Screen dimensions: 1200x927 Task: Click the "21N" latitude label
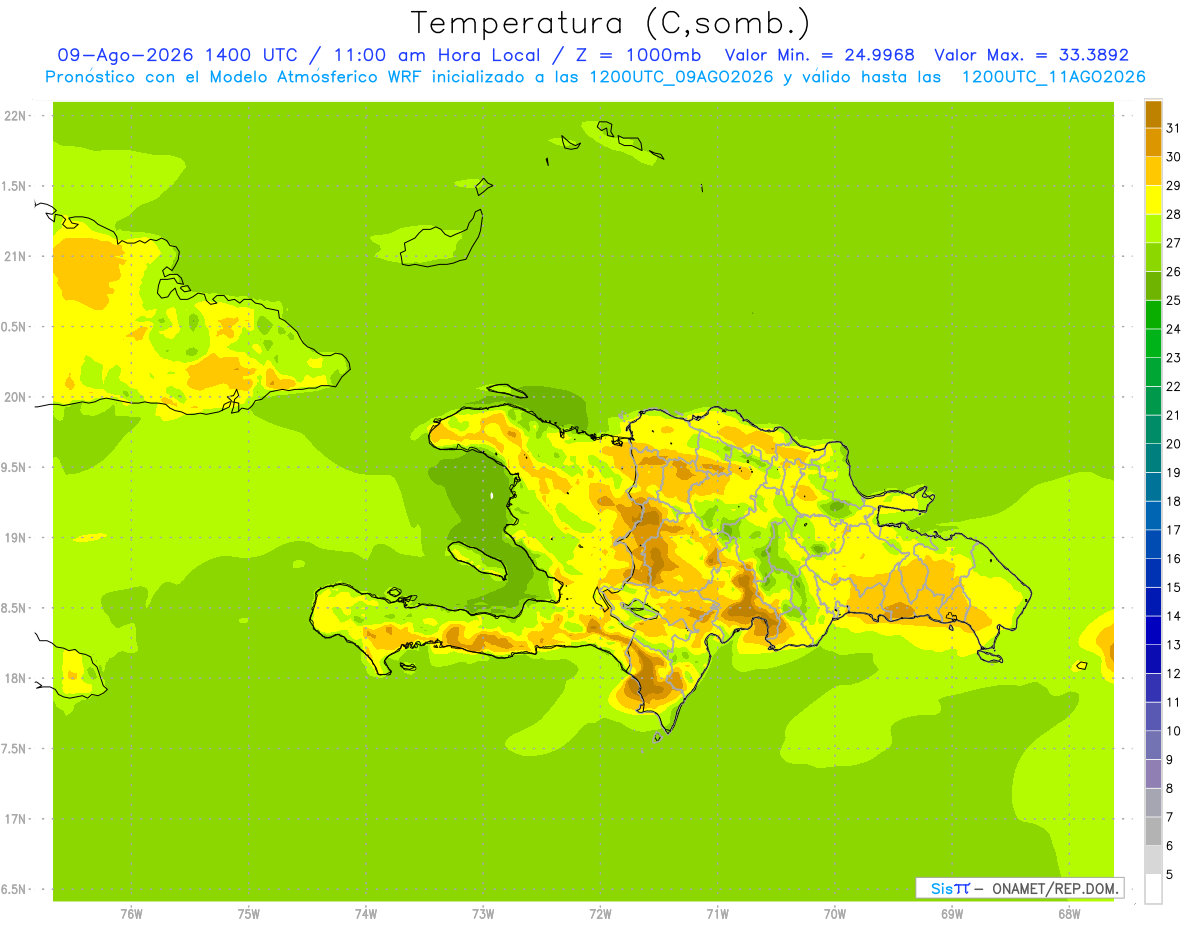click(x=14, y=256)
